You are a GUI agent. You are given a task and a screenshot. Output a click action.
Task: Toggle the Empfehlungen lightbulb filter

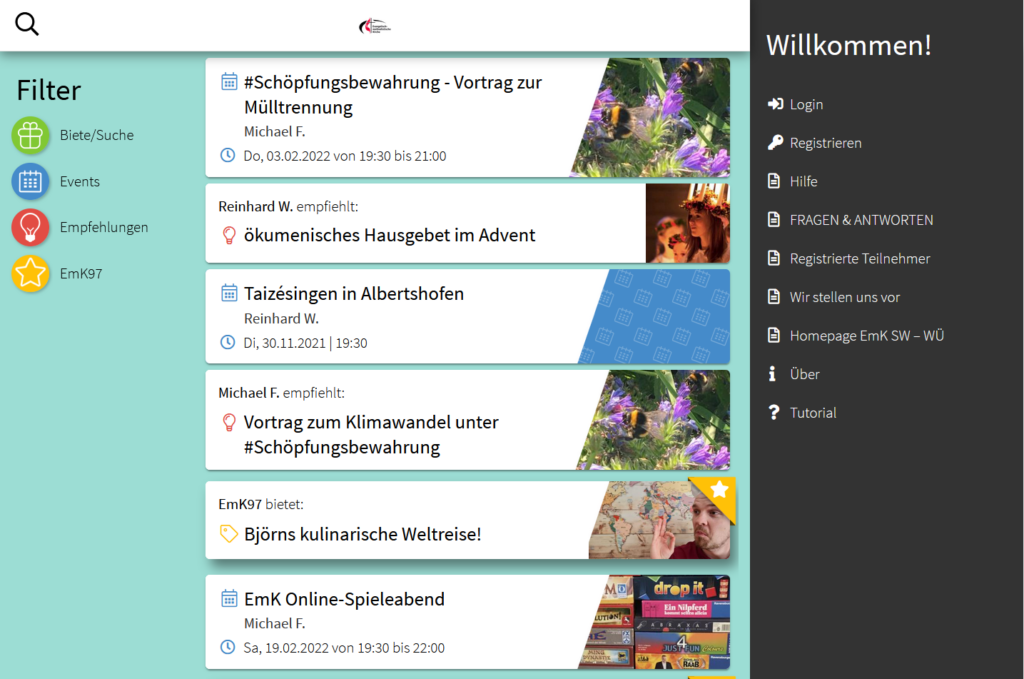[31, 227]
